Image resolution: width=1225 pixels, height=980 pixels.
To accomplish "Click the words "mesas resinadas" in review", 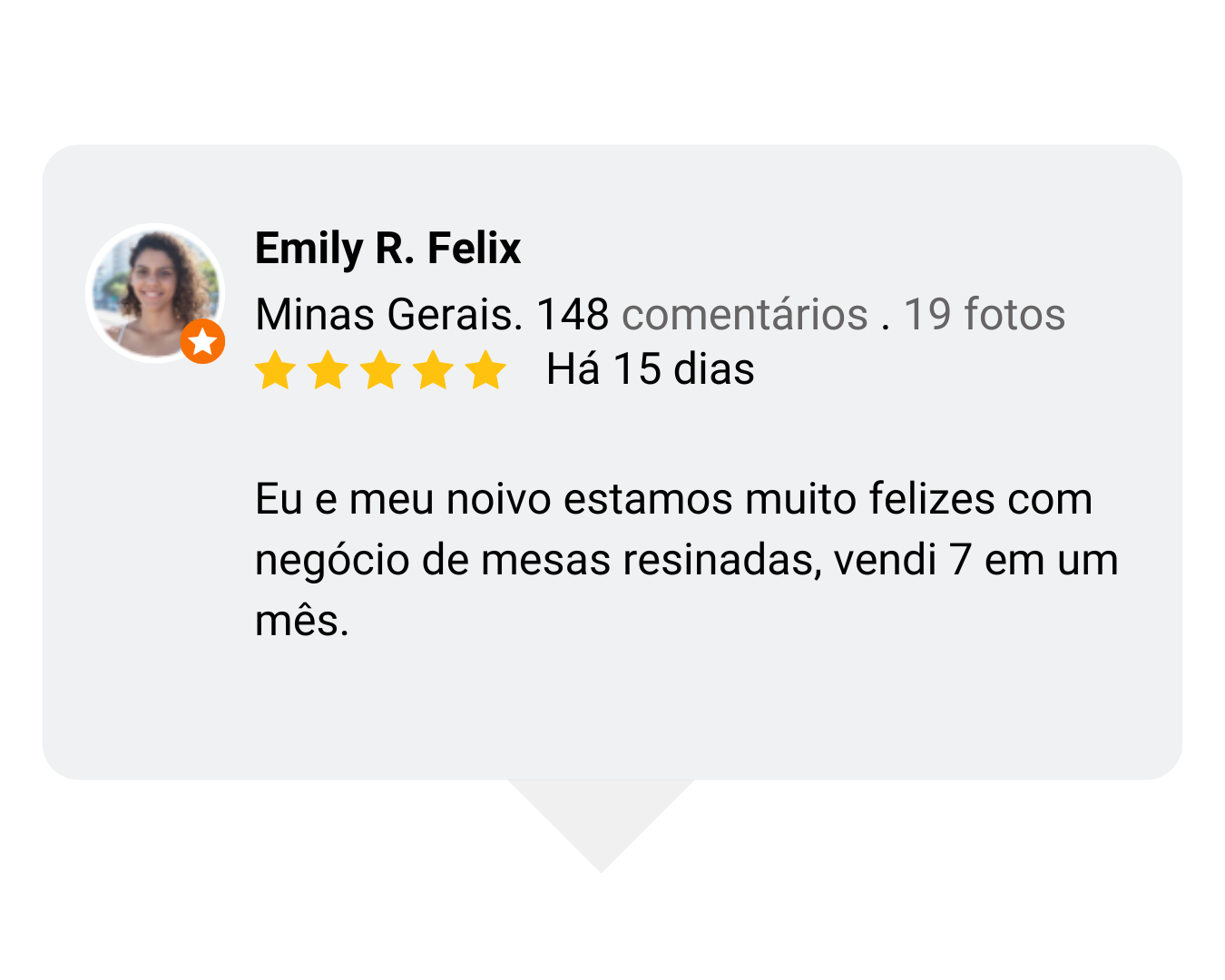I will pos(651,560).
